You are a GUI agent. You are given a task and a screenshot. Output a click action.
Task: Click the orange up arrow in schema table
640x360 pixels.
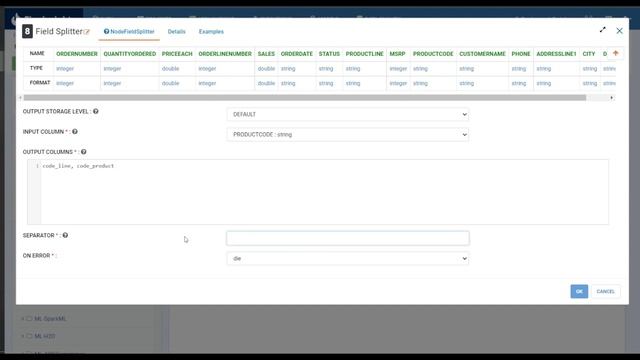(616, 53)
